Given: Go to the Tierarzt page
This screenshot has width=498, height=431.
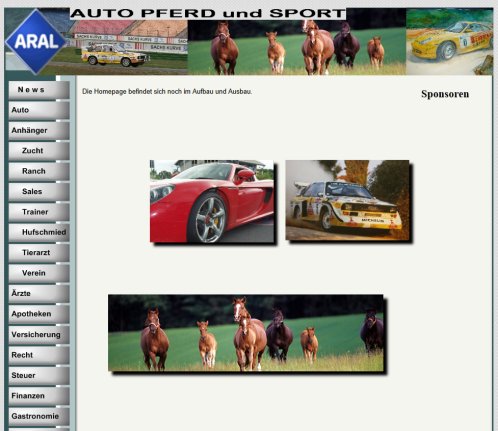Looking at the screenshot, I should [39, 253].
